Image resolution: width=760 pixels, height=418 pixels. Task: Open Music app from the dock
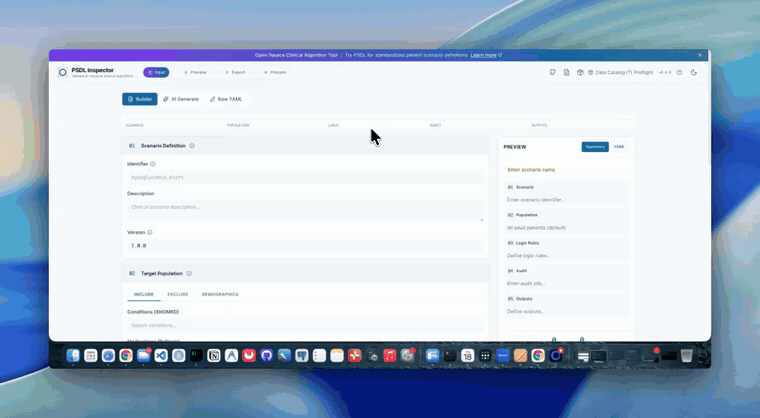(390, 355)
